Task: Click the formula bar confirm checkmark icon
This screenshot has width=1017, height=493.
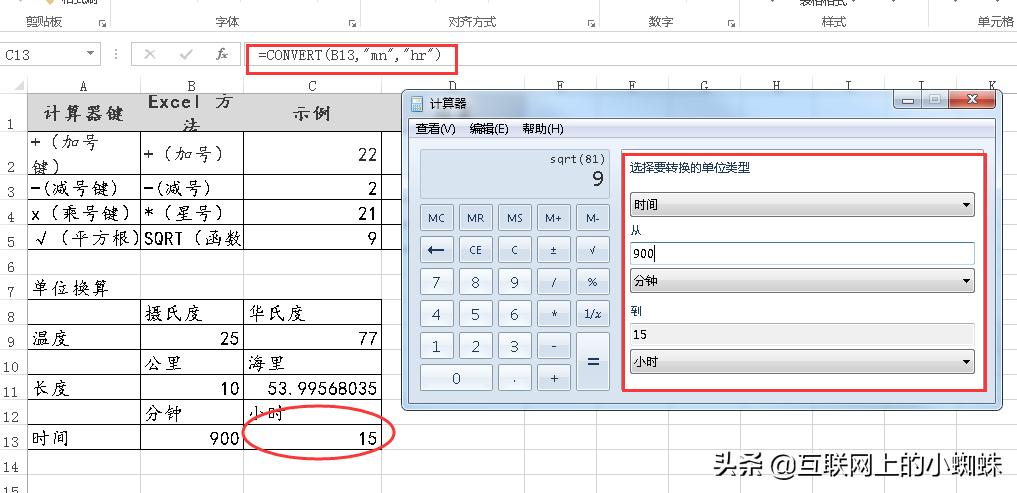Action: [x=187, y=54]
